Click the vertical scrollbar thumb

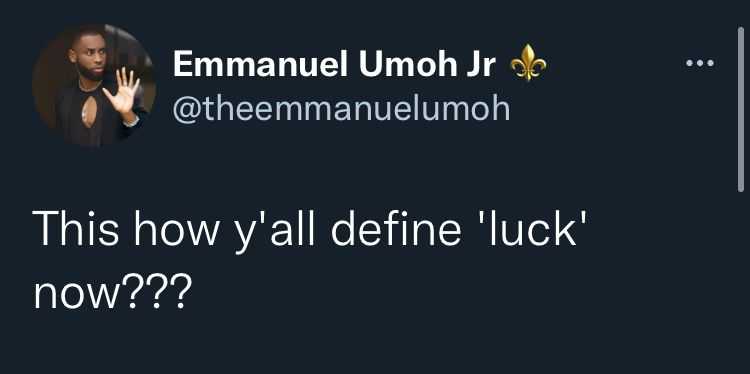[x=741, y=109]
